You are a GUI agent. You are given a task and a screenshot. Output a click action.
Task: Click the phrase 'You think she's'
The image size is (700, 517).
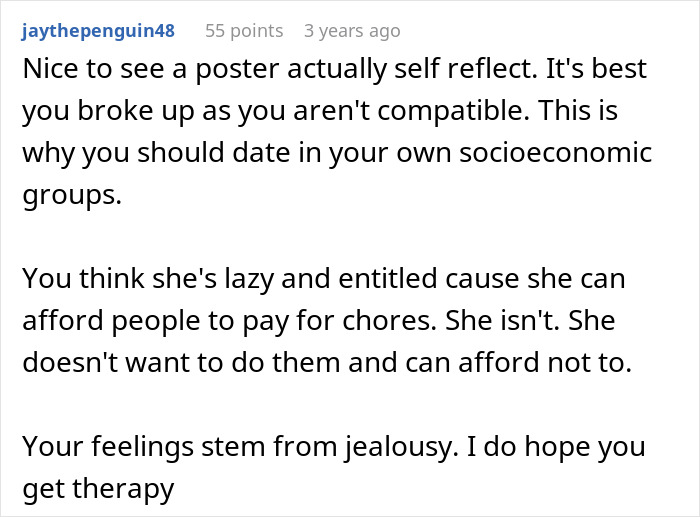tap(111, 278)
